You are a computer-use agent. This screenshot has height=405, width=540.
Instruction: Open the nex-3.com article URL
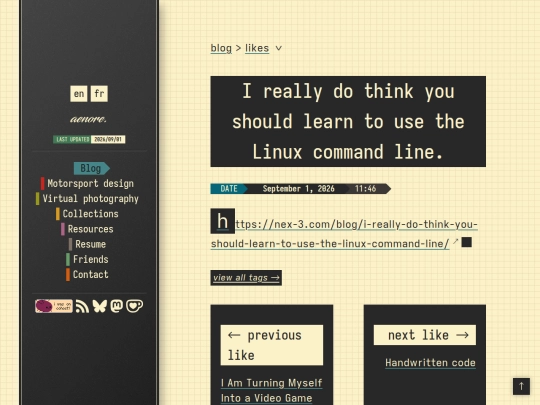344,234
